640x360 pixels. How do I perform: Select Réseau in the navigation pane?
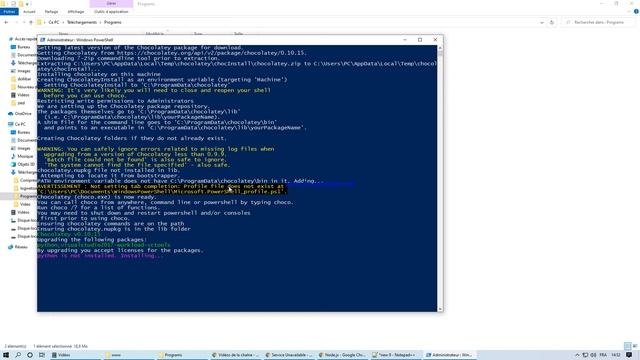click(x=21, y=247)
